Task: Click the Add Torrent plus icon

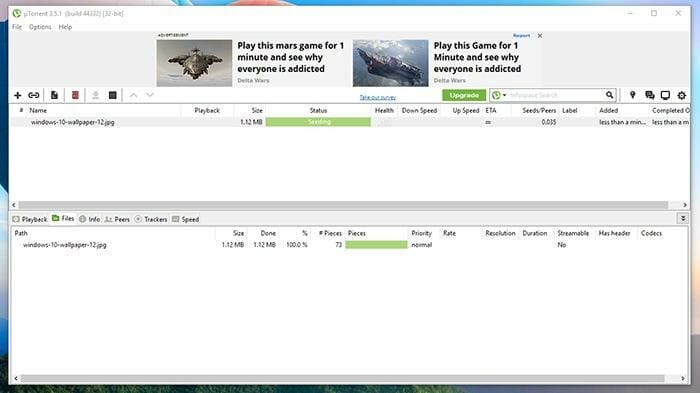Action: pos(17,95)
